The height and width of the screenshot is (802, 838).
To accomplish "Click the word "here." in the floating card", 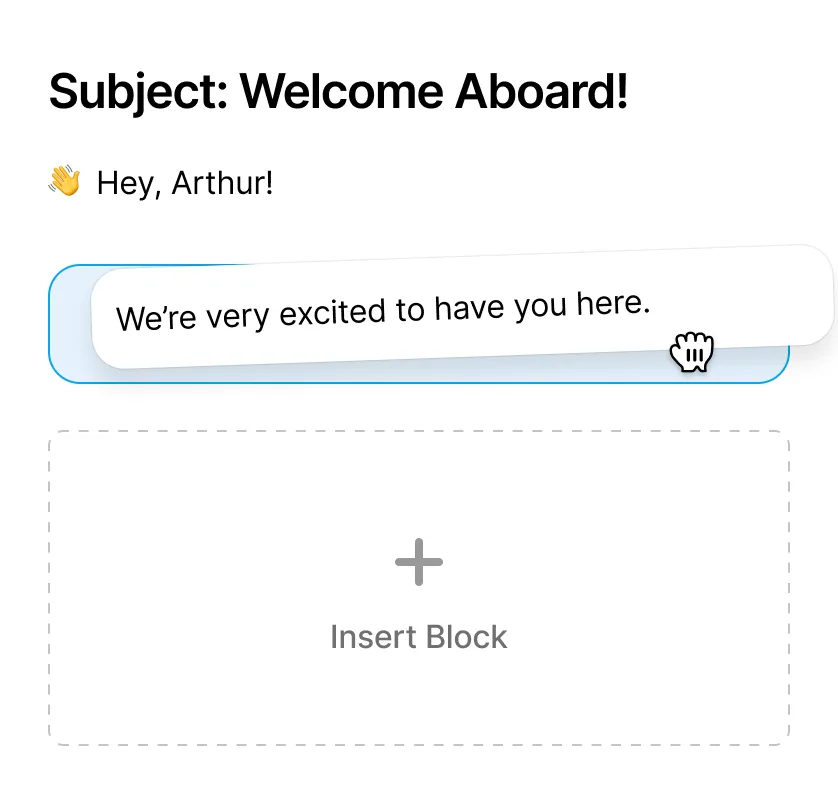I will pos(614,303).
